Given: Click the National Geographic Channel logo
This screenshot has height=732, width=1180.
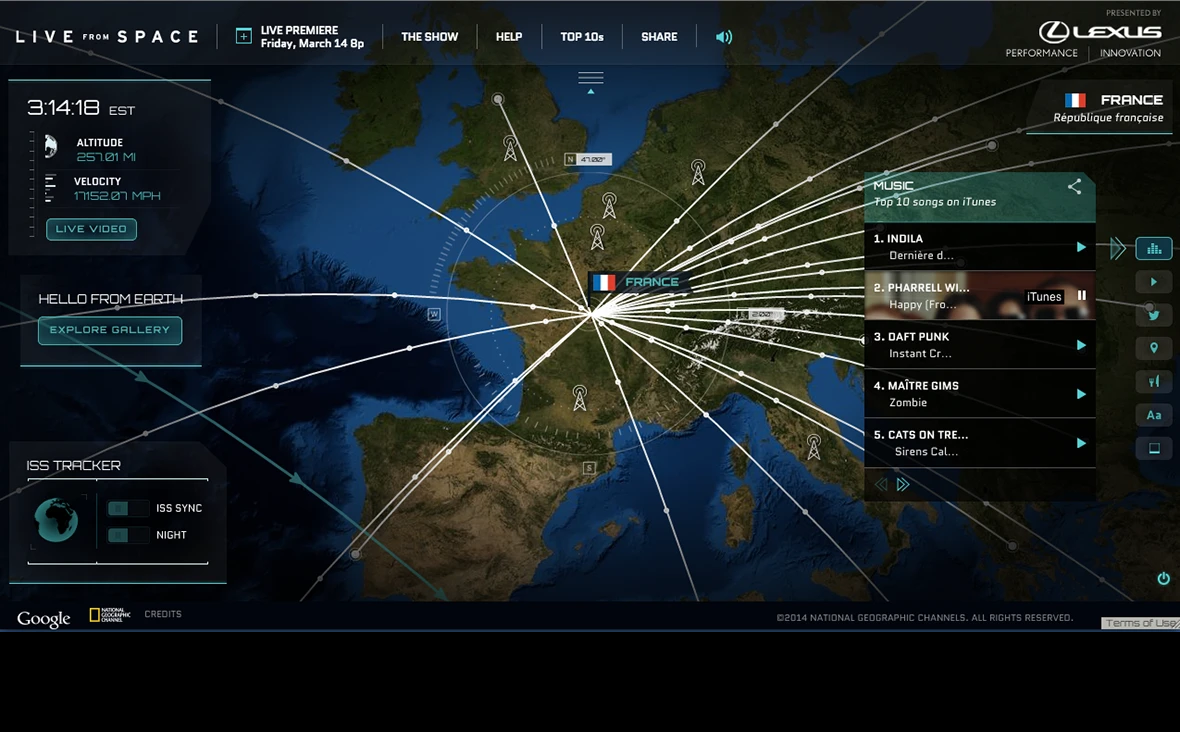Looking at the screenshot, I should (x=110, y=615).
